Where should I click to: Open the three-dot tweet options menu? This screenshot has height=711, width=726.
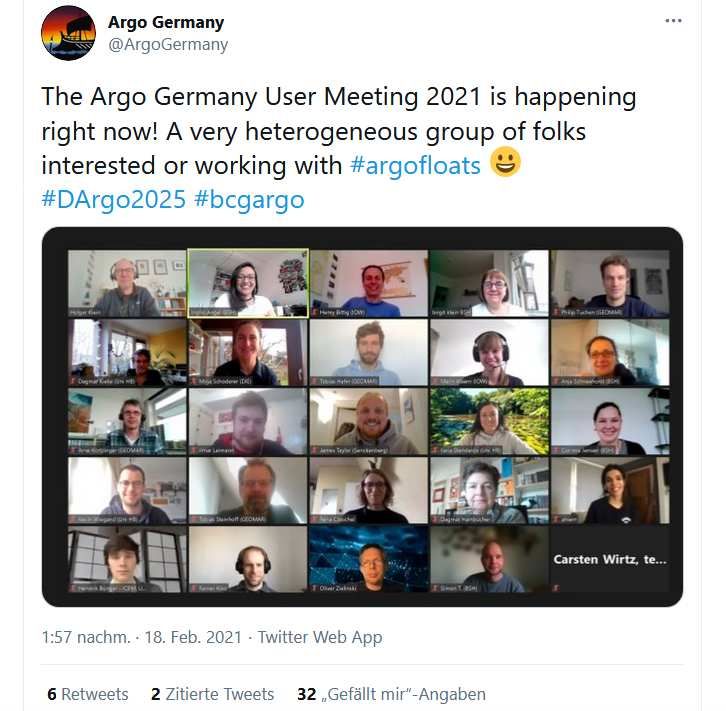pyautogui.click(x=673, y=21)
